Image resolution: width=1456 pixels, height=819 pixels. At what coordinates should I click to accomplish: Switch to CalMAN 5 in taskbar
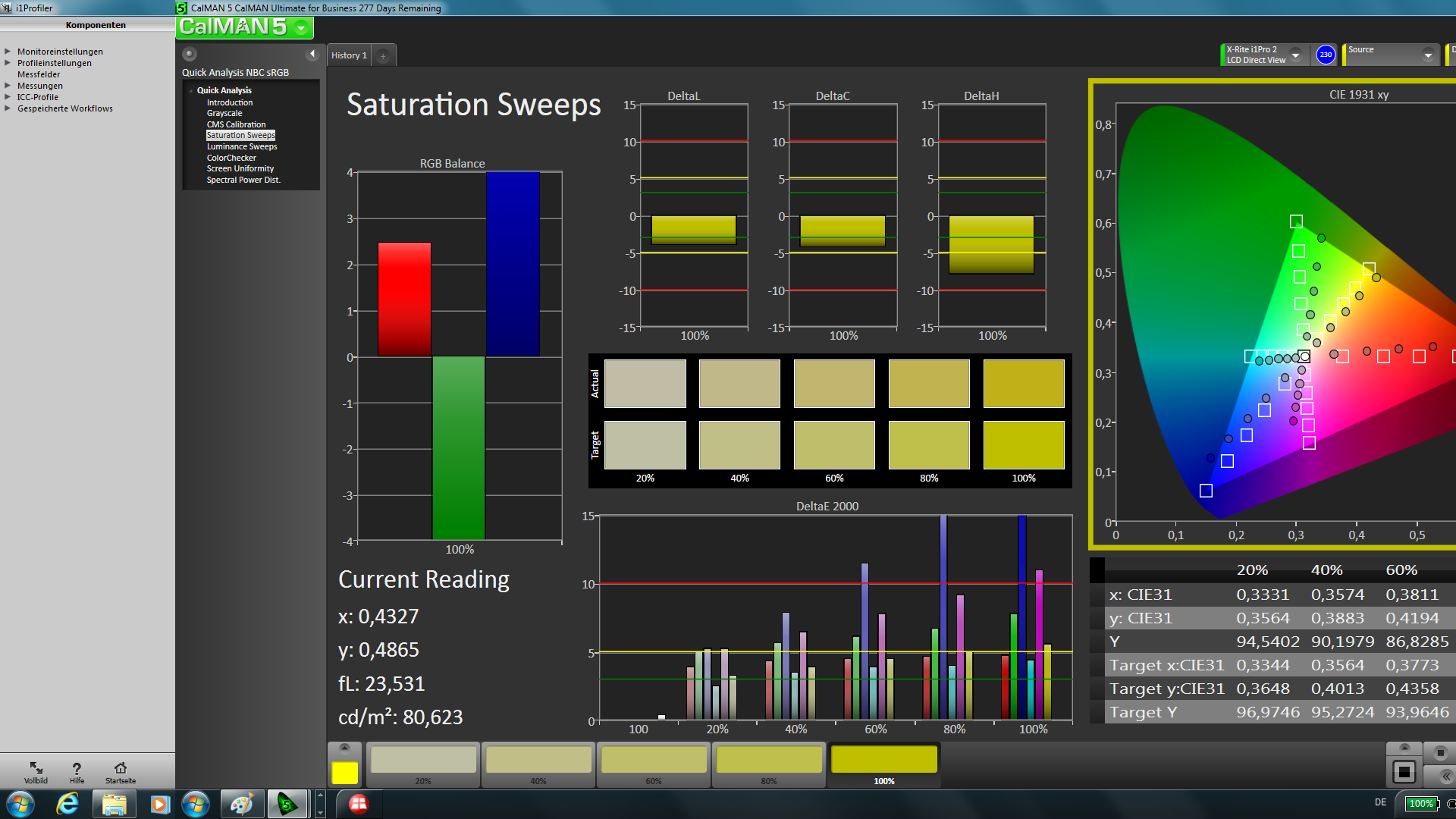287,804
